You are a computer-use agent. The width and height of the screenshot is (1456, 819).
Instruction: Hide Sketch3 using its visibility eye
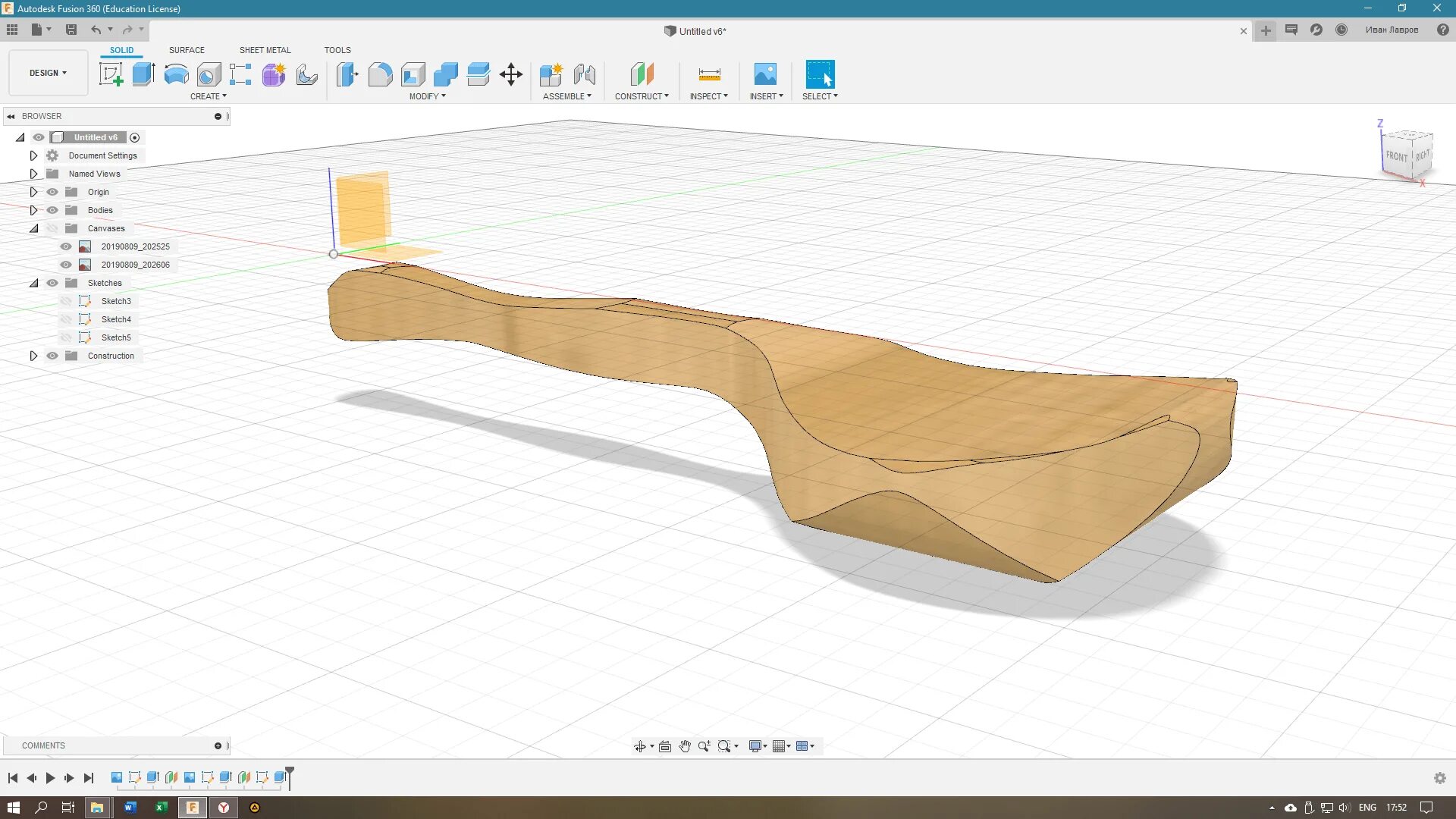click(x=66, y=301)
